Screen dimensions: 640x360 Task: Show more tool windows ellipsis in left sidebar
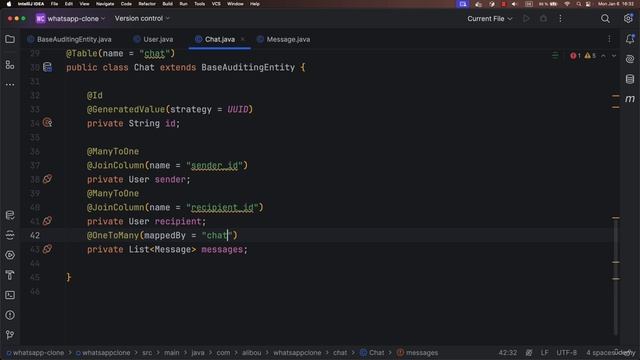coord(10,84)
